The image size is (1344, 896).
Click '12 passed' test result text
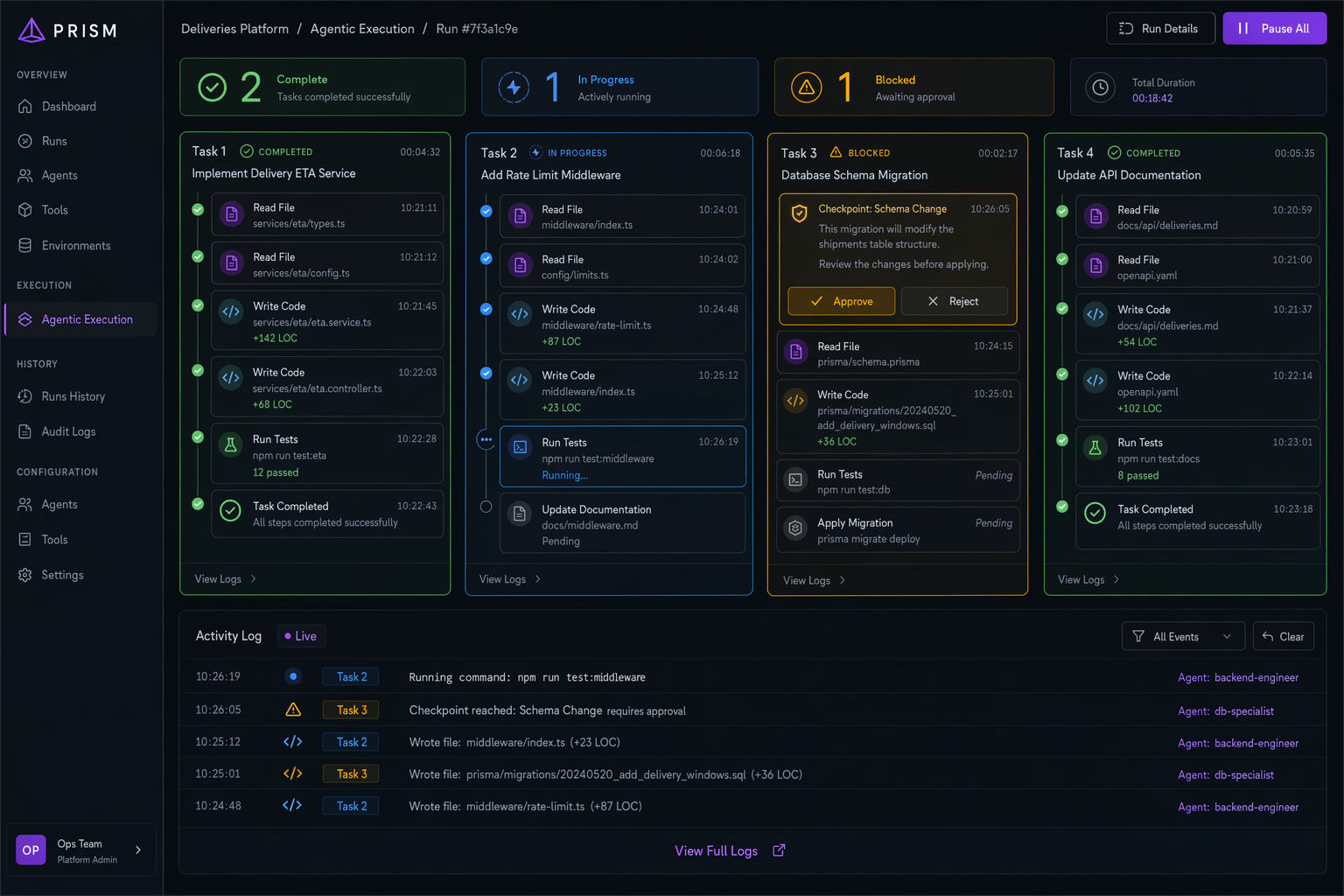click(276, 472)
